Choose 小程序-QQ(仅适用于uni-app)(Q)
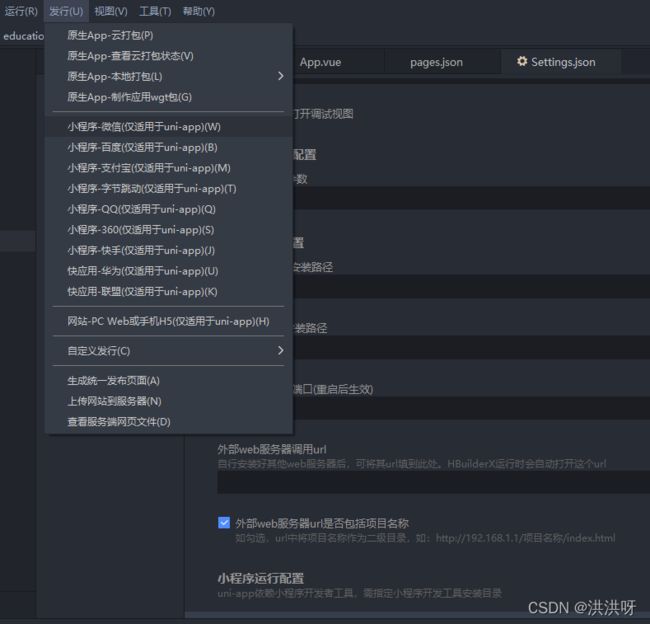 169,209
